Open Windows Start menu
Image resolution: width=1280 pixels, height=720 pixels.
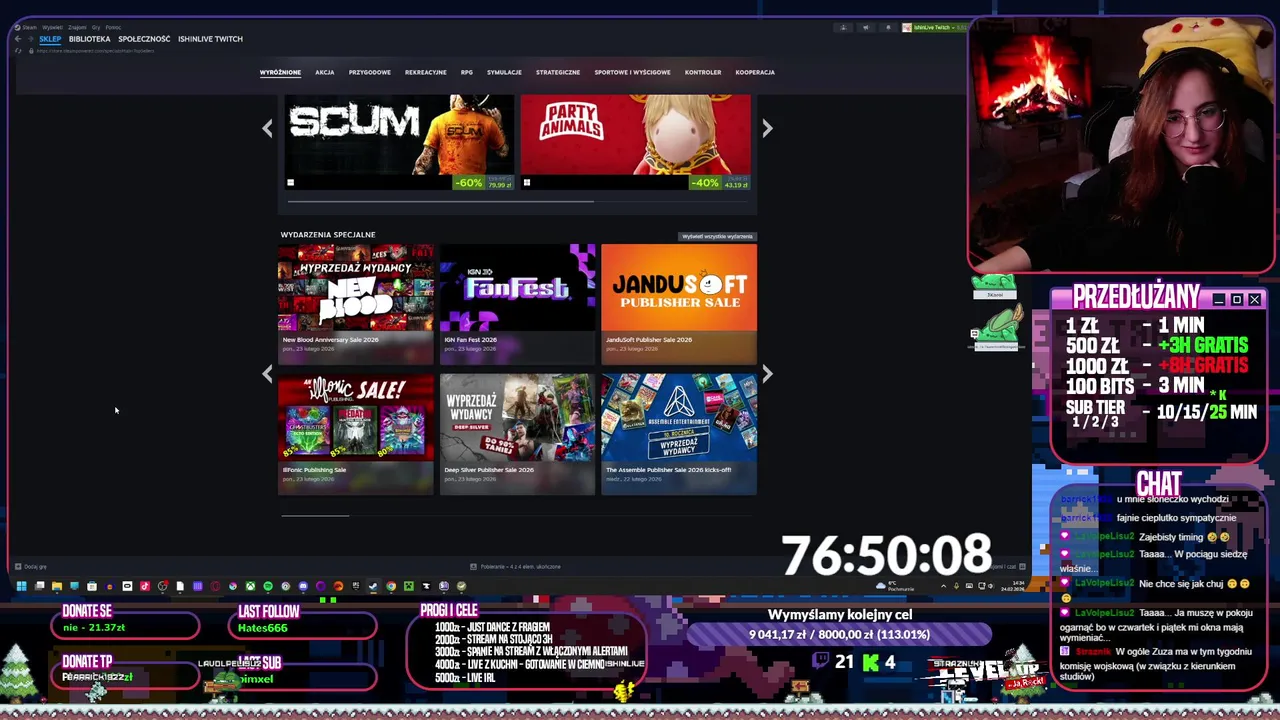[x=22, y=586]
